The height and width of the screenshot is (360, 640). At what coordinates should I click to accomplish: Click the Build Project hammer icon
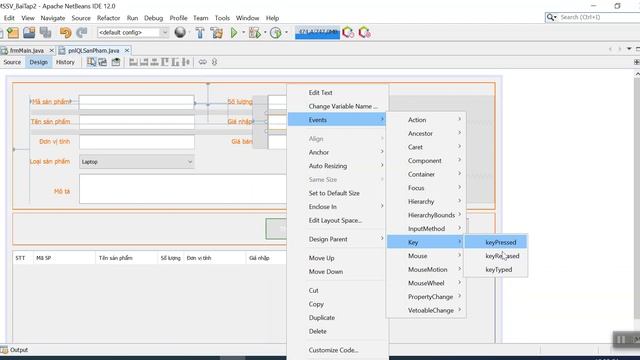click(x=200, y=33)
